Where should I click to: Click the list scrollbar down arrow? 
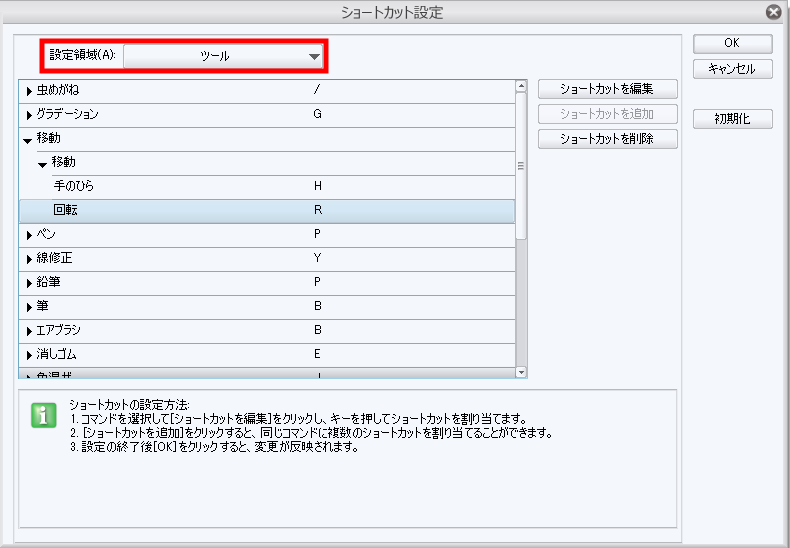click(x=521, y=372)
